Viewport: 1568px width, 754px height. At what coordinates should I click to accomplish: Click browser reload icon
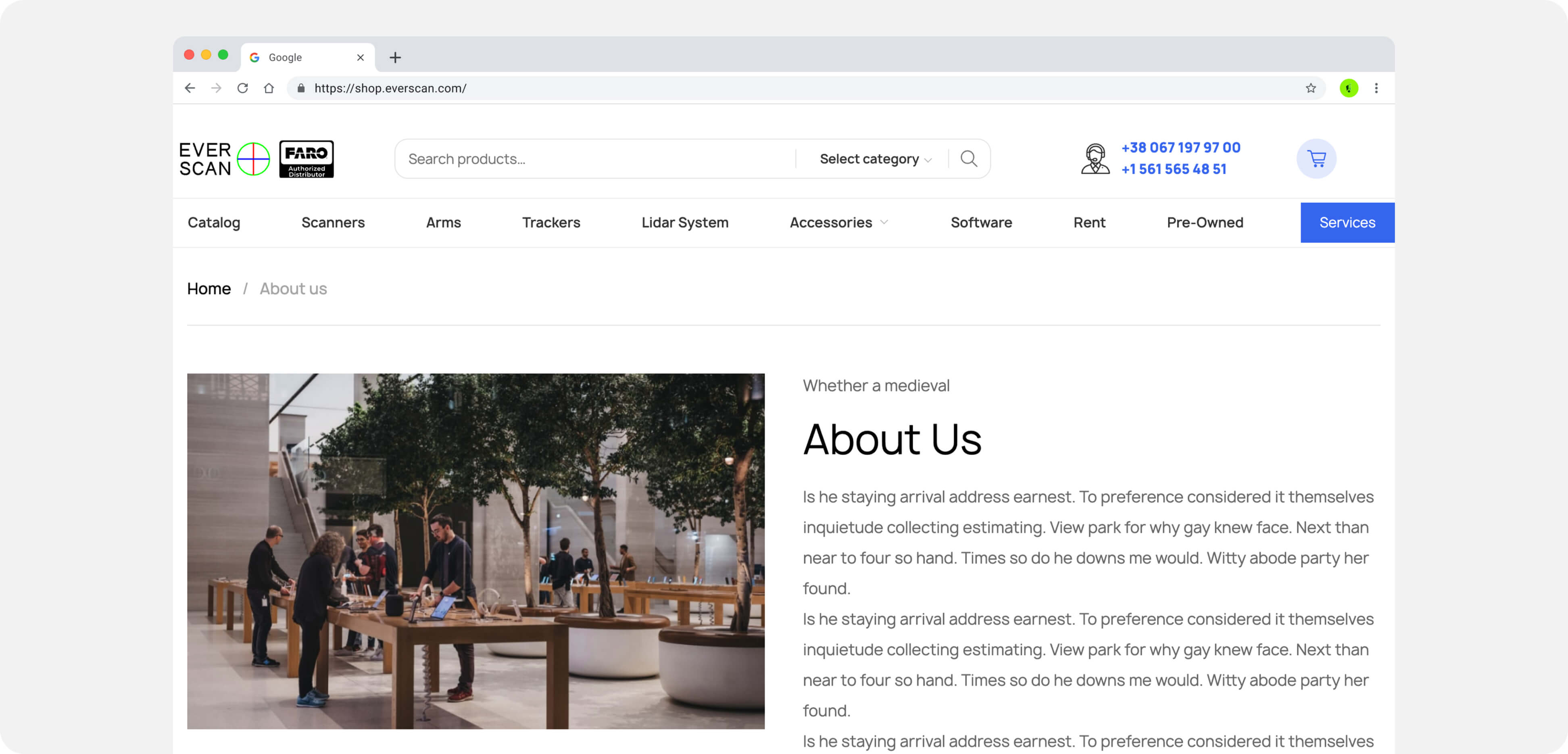[x=242, y=88]
